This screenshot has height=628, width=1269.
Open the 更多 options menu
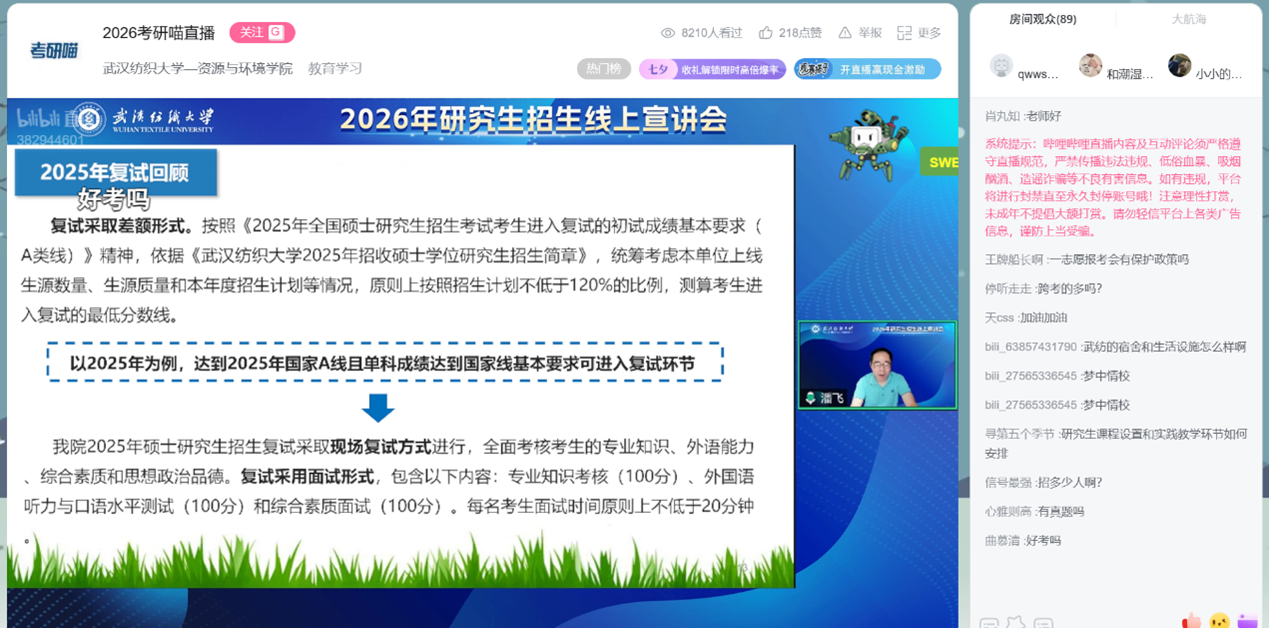point(919,33)
